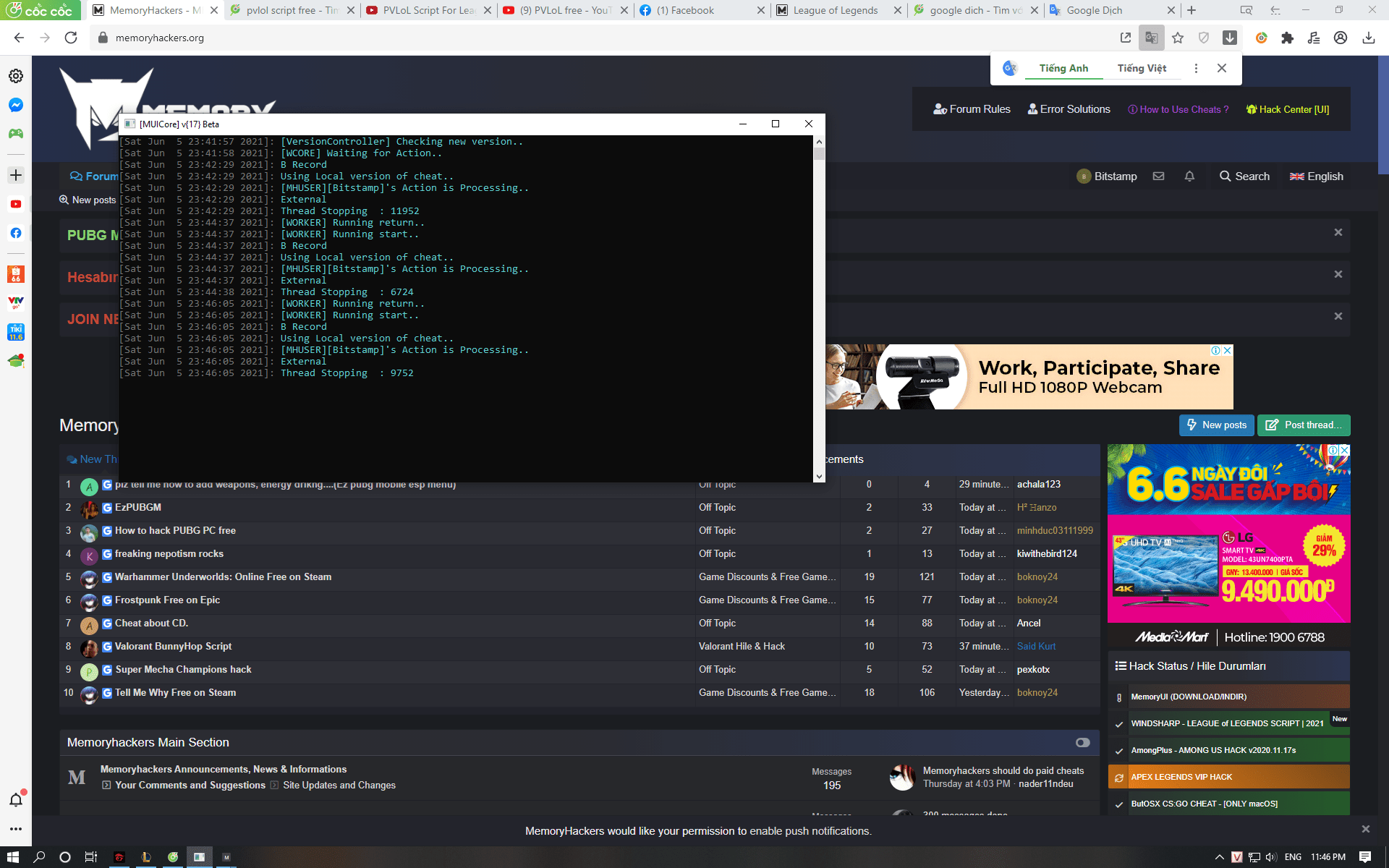
Task: Open the Bitstamp user menu
Action: click(1106, 176)
